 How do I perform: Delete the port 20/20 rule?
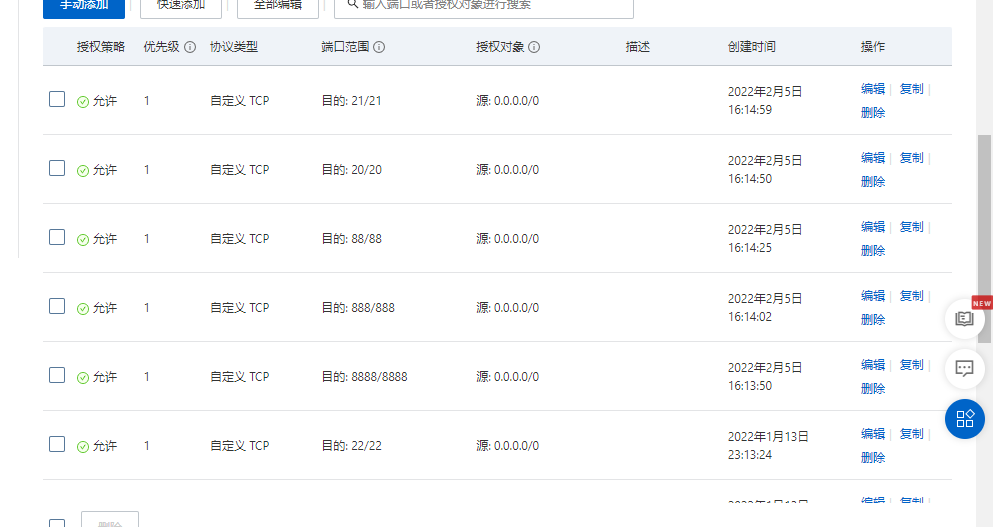[873, 182]
